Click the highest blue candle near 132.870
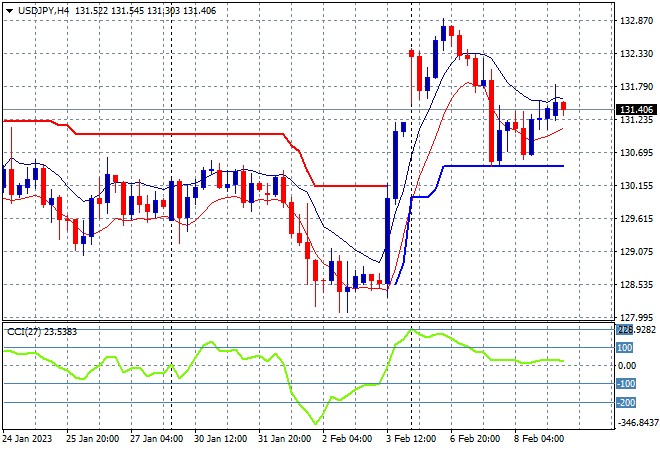The width and height of the screenshot is (660, 450). [443, 33]
